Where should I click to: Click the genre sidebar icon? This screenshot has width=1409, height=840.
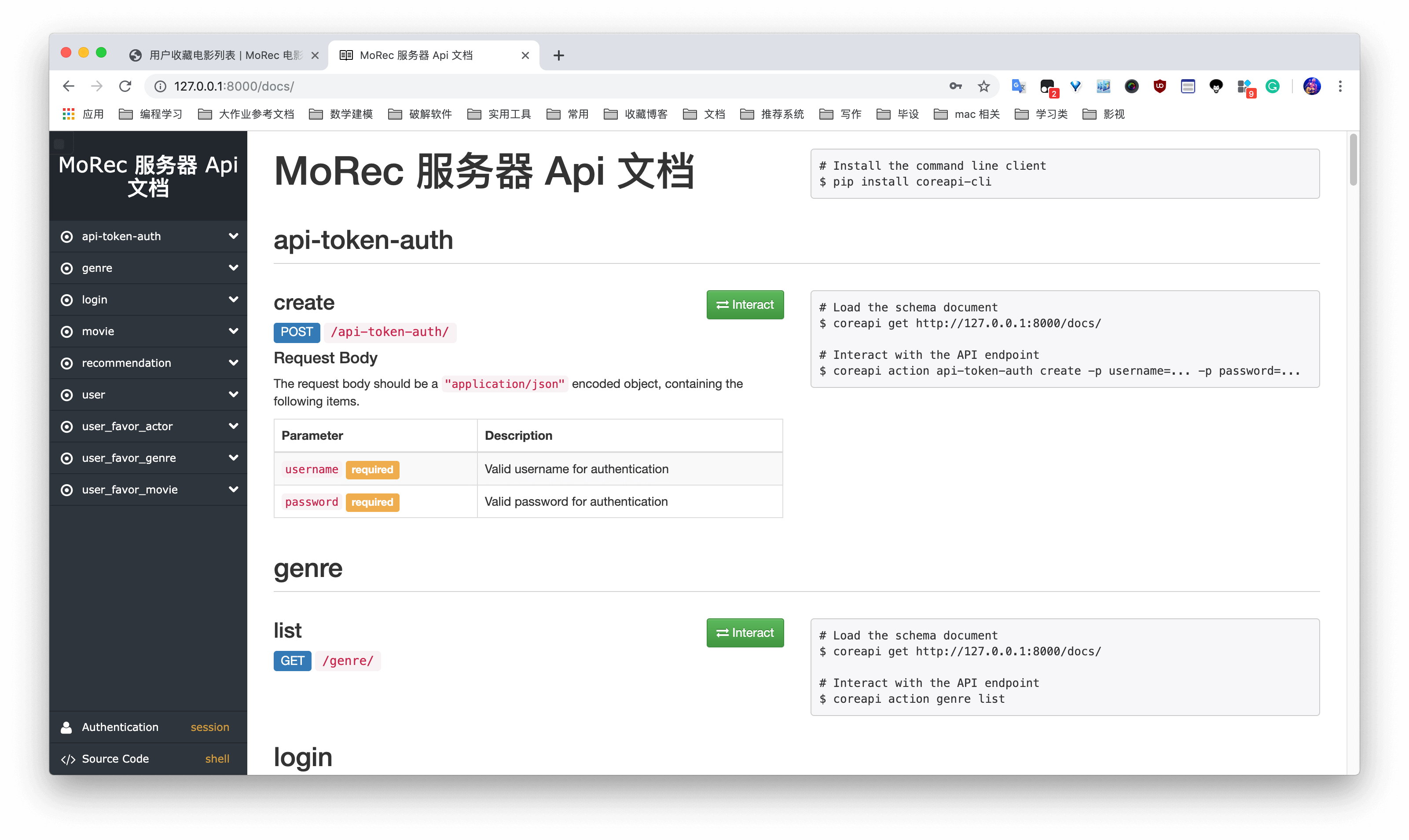click(67, 267)
